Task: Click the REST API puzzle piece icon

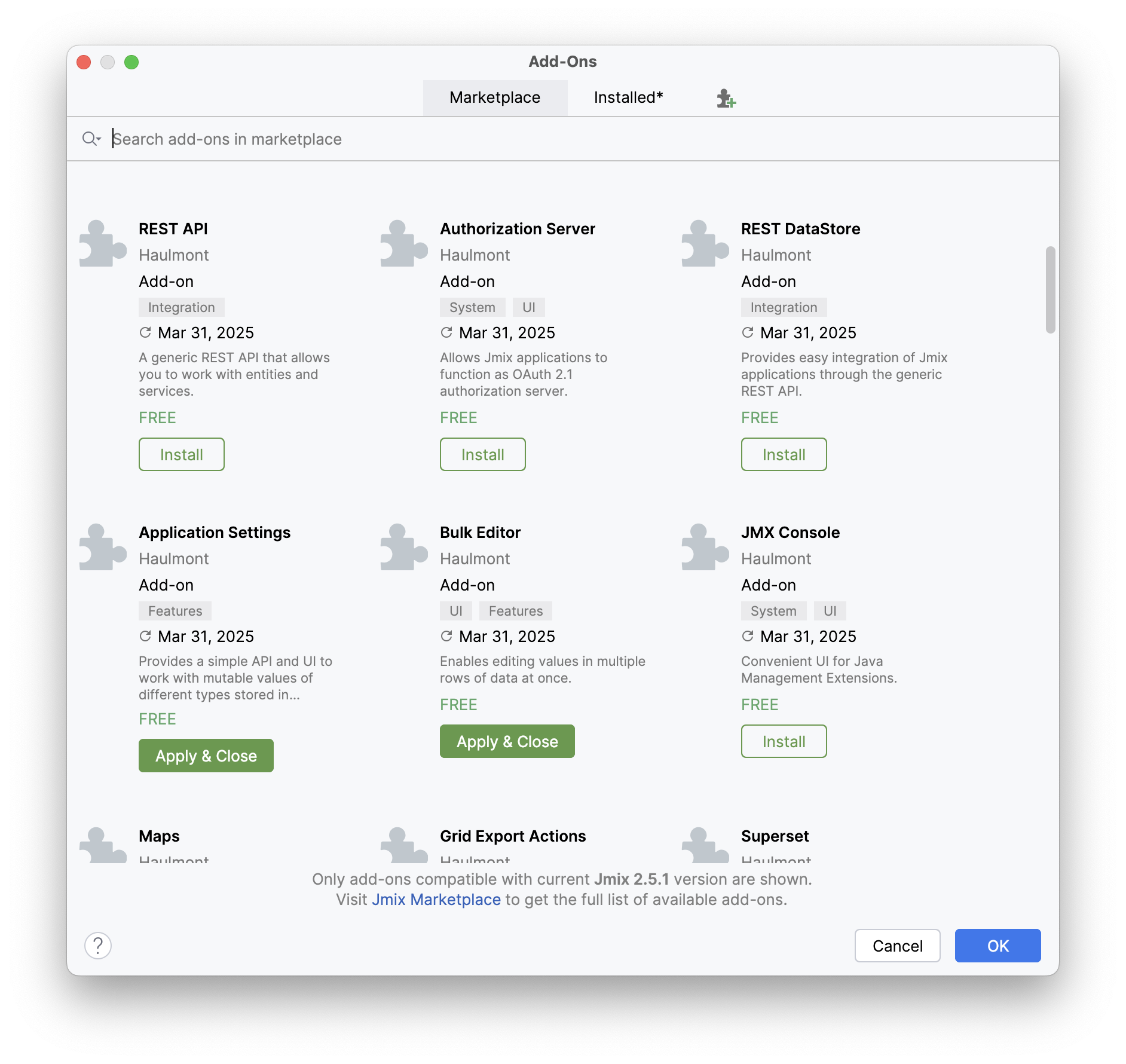Action: pos(103,244)
